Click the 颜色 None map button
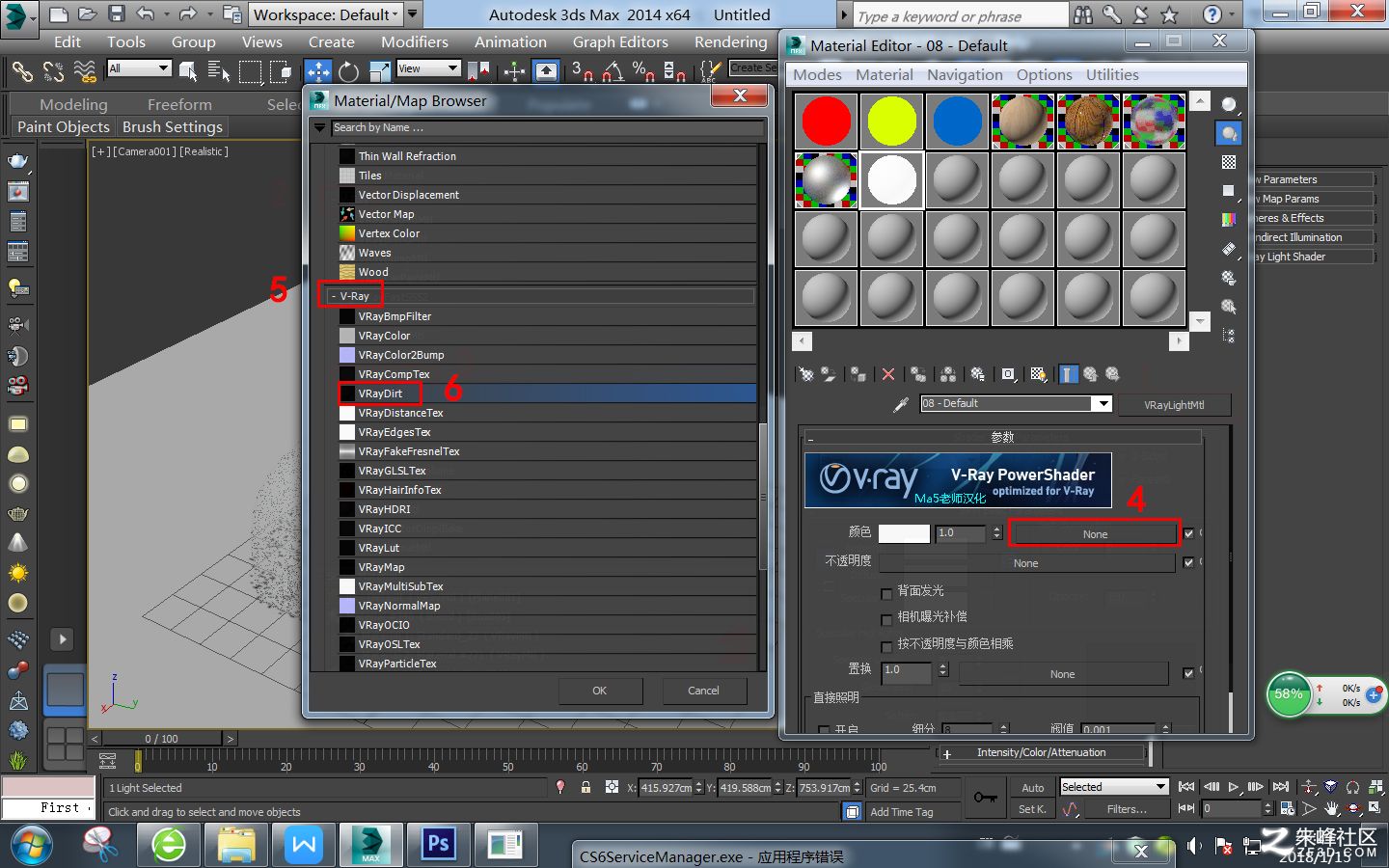The width and height of the screenshot is (1389, 868). click(x=1095, y=533)
